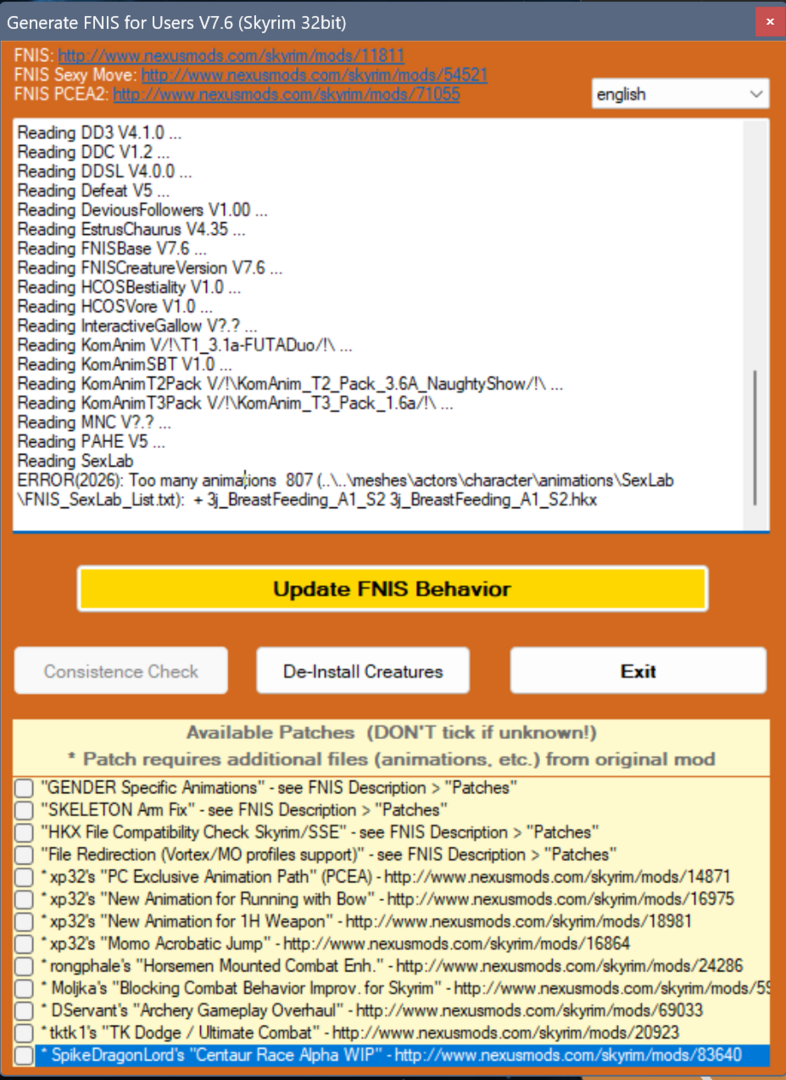Enable HKX File Compatibility Check checkbox
The image size is (786, 1080).
[24, 832]
